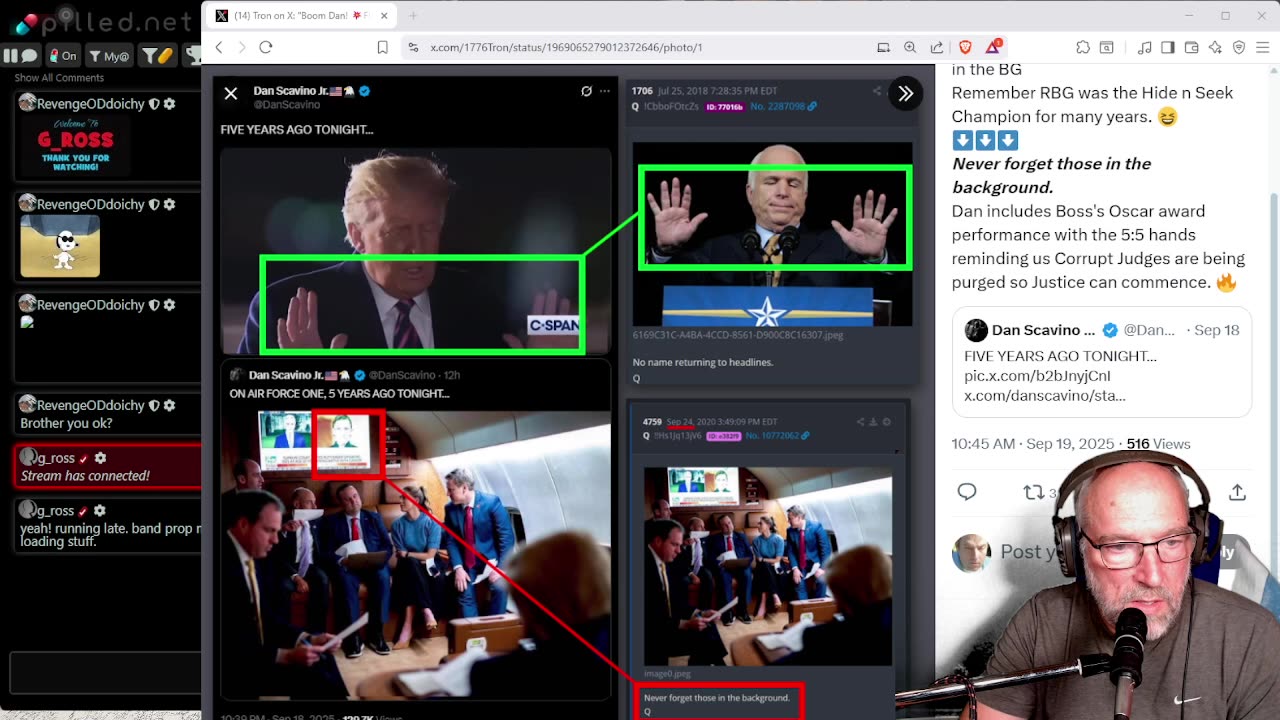Reload the current page
Viewport: 1280px width, 720px height.
point(266,47)
